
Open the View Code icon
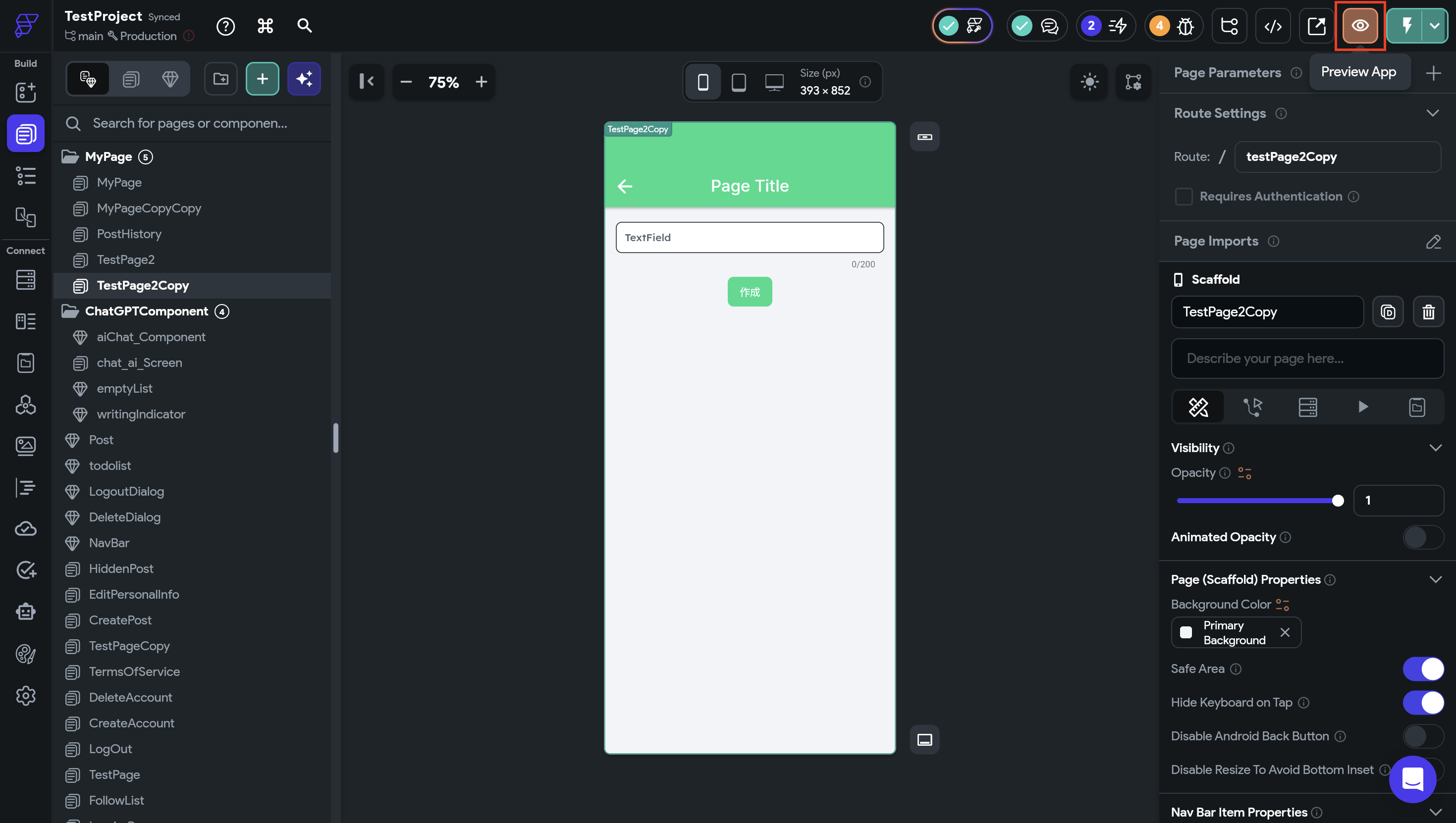(x=1272, y=26)
